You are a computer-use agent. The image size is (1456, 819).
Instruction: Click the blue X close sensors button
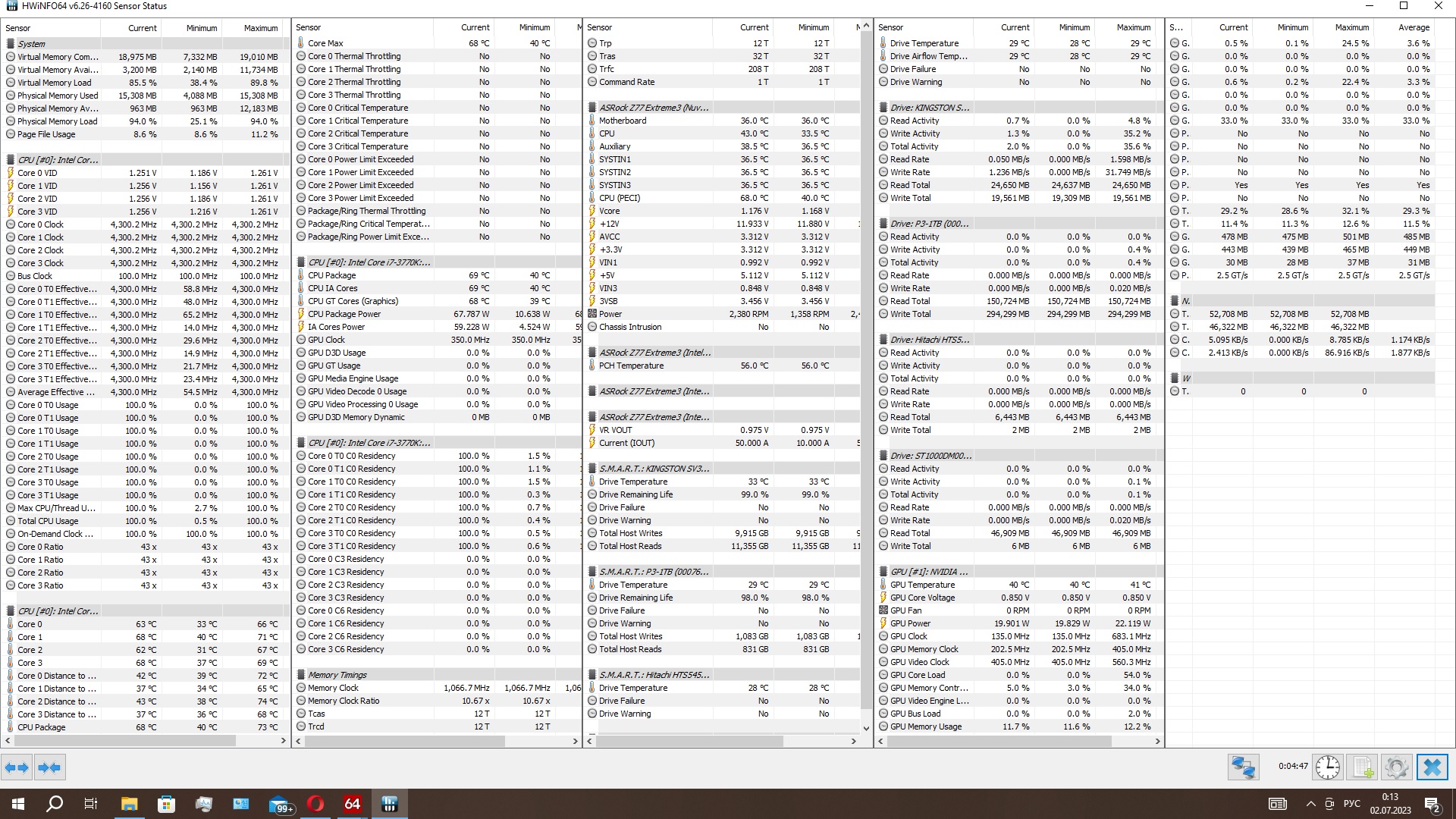coord(1432,767)
